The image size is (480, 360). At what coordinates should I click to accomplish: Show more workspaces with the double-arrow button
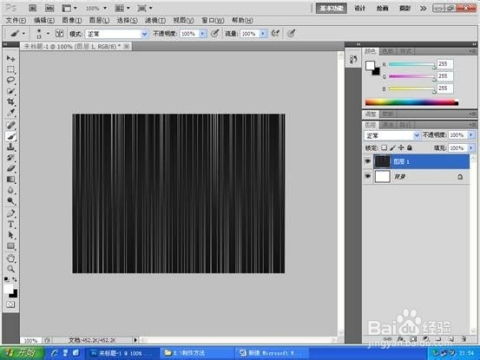tap(423, 8)
